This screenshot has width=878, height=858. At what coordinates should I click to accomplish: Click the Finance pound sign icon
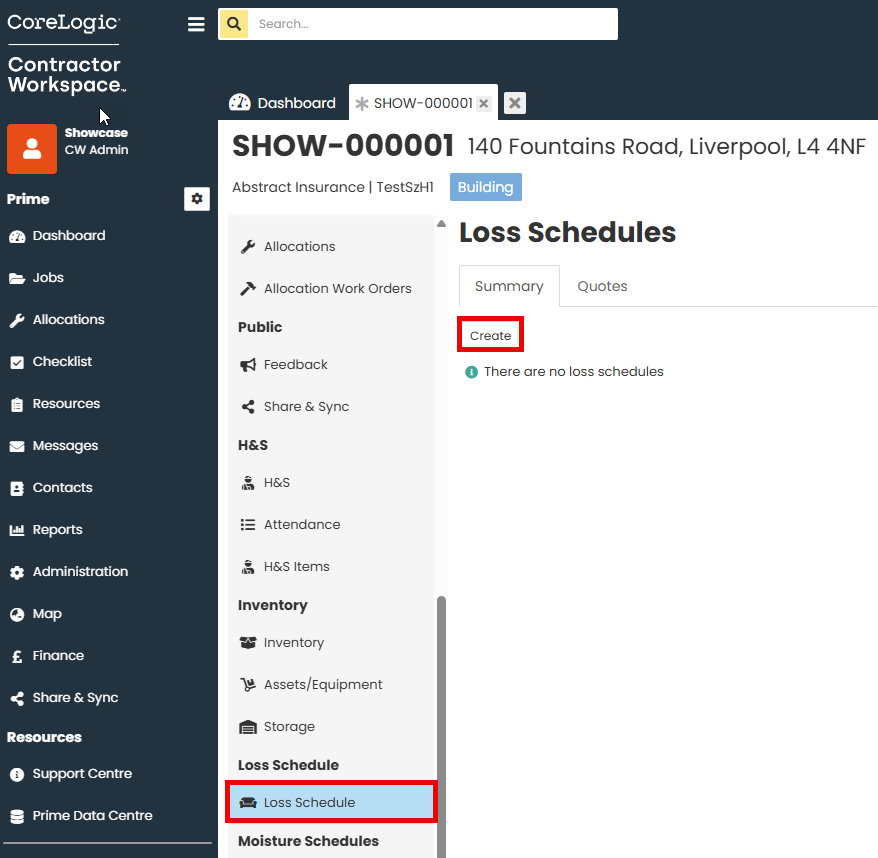pyautogui.click(x=17, y=656)
